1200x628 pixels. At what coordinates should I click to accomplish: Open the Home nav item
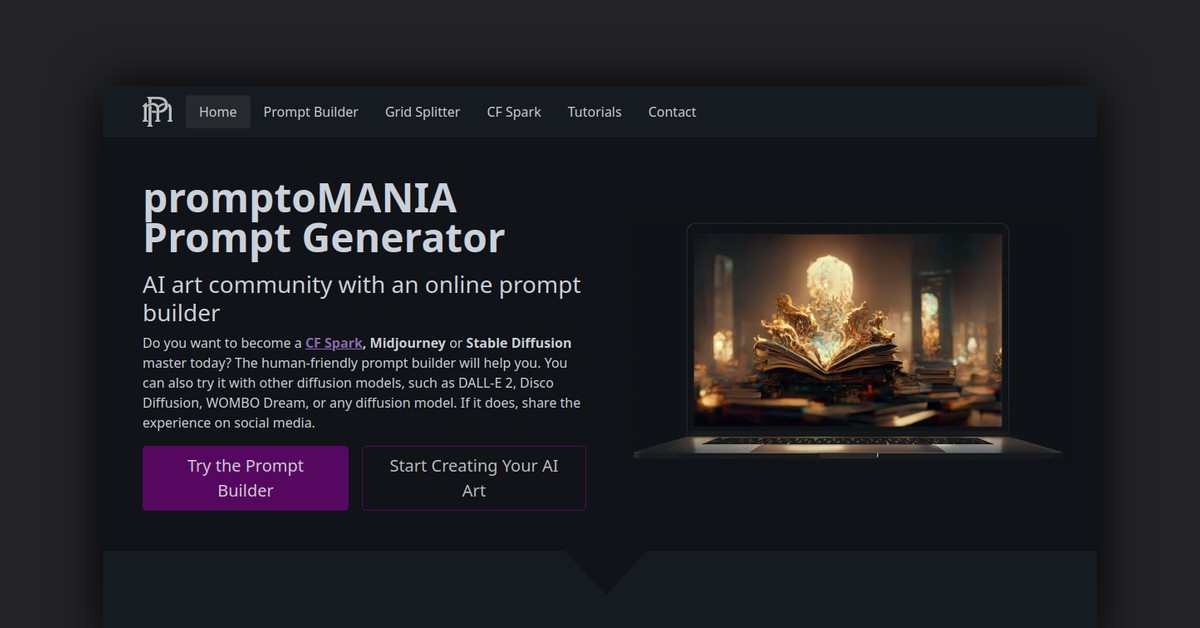218,112
